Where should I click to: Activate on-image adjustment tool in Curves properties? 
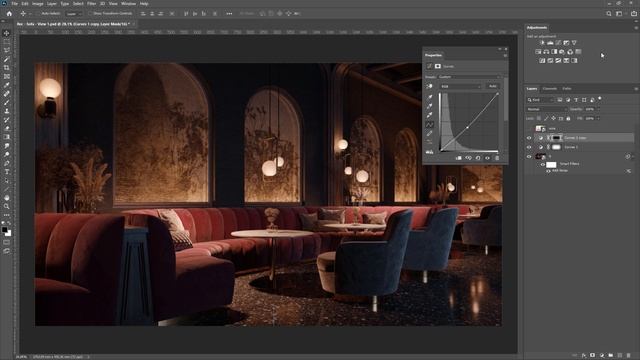[x=429, y=87]
